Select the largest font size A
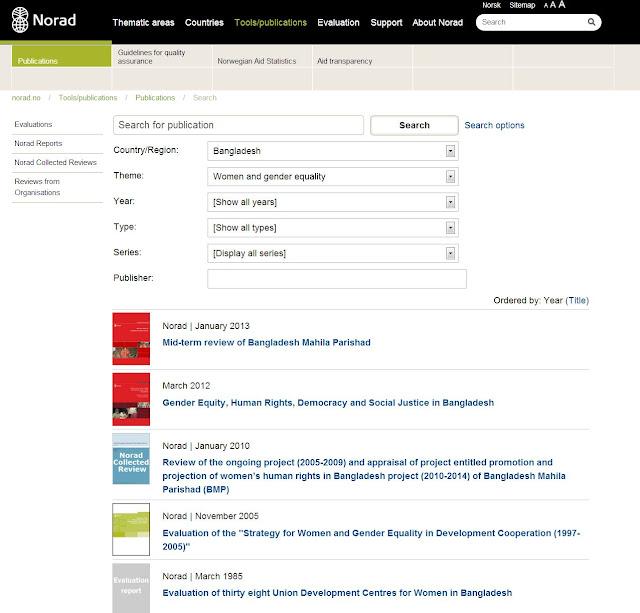 [x=562, y=4]
